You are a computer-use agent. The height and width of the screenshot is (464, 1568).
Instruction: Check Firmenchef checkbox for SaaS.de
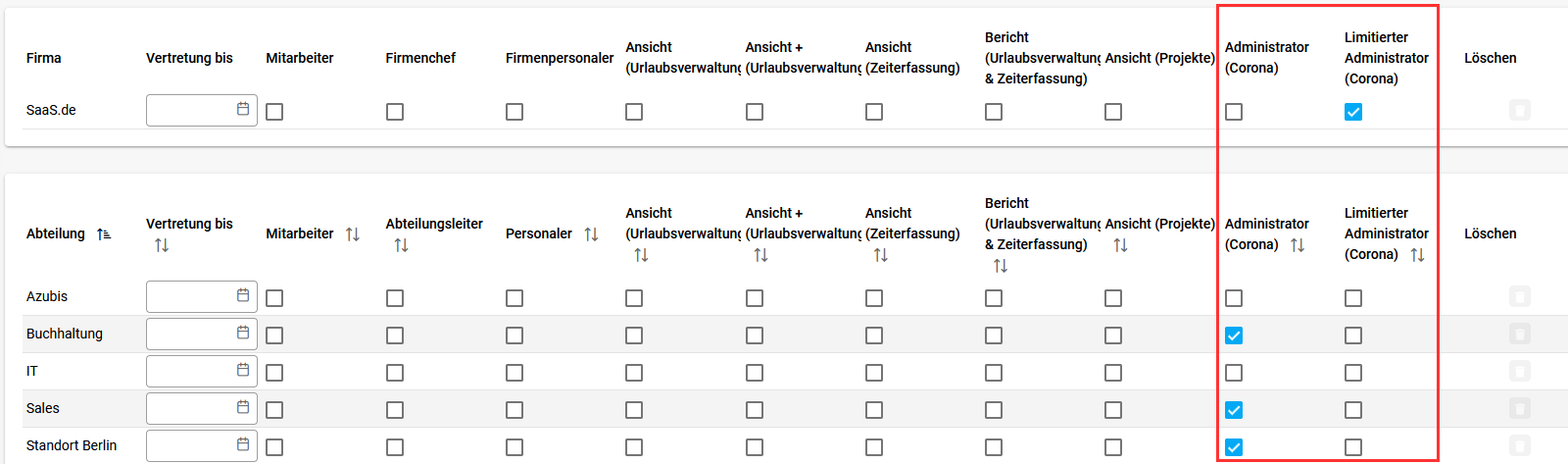pyautogui.click(x=395, y=112)
